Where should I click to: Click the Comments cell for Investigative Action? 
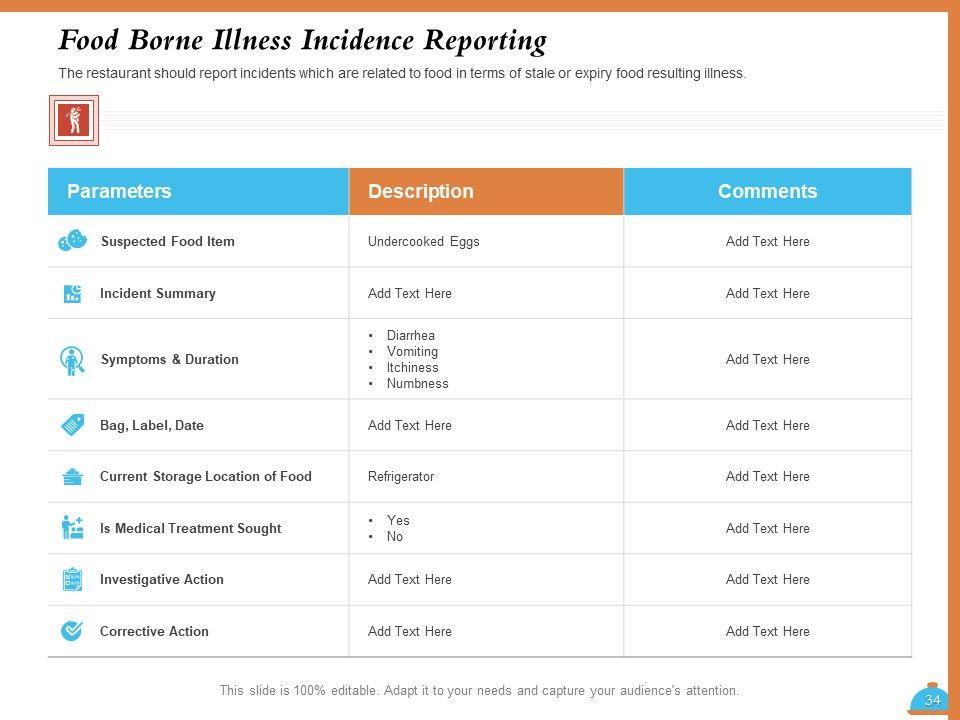point(767,579)
